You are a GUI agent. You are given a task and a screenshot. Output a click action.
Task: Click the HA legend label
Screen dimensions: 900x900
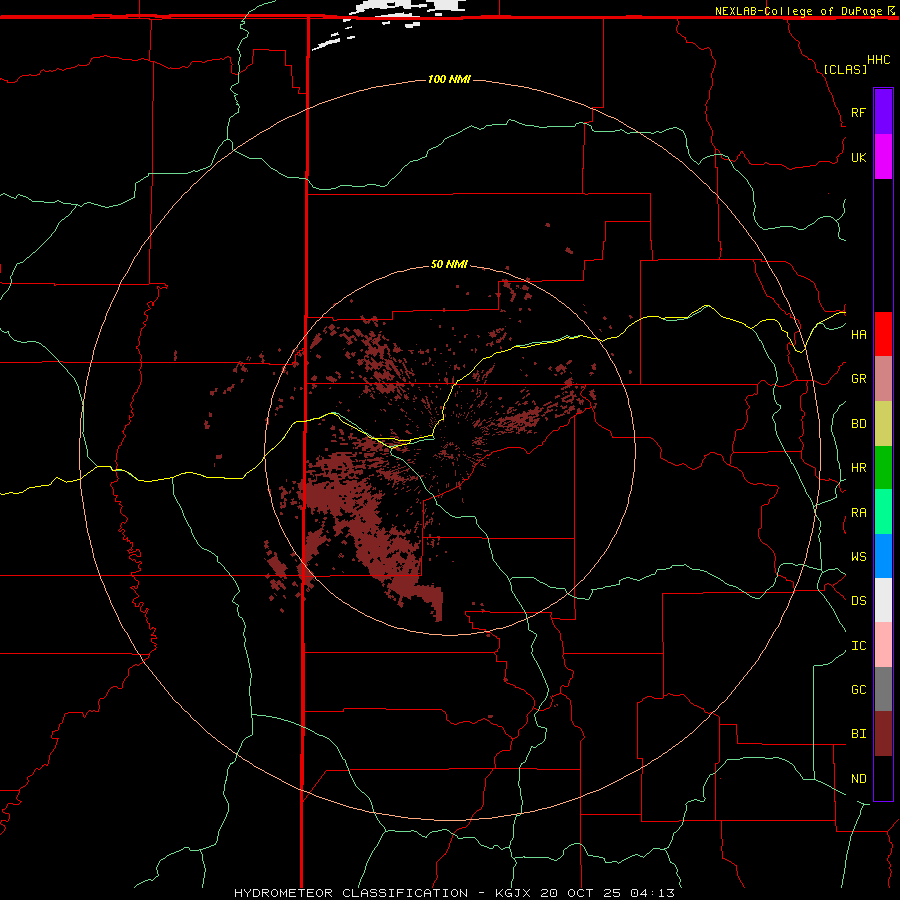click(858, 334)
